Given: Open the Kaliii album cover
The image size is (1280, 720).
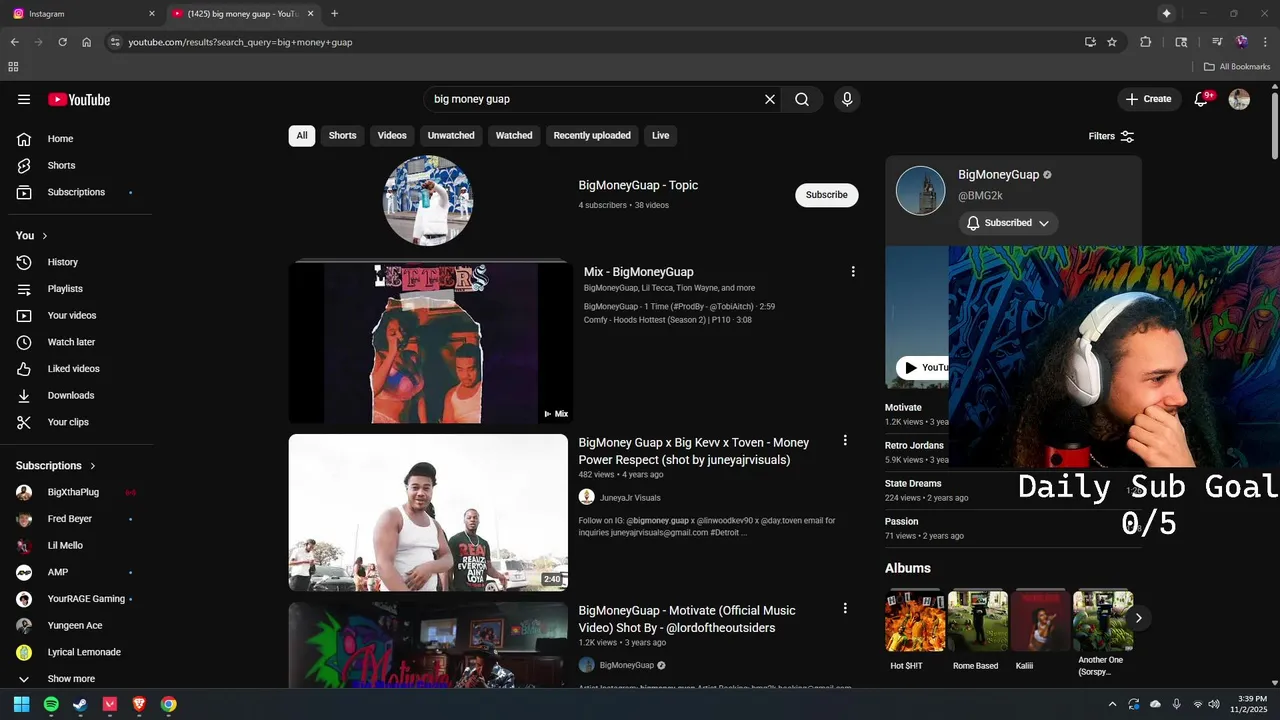Looking at the screenshot, I should (1040, 621).
